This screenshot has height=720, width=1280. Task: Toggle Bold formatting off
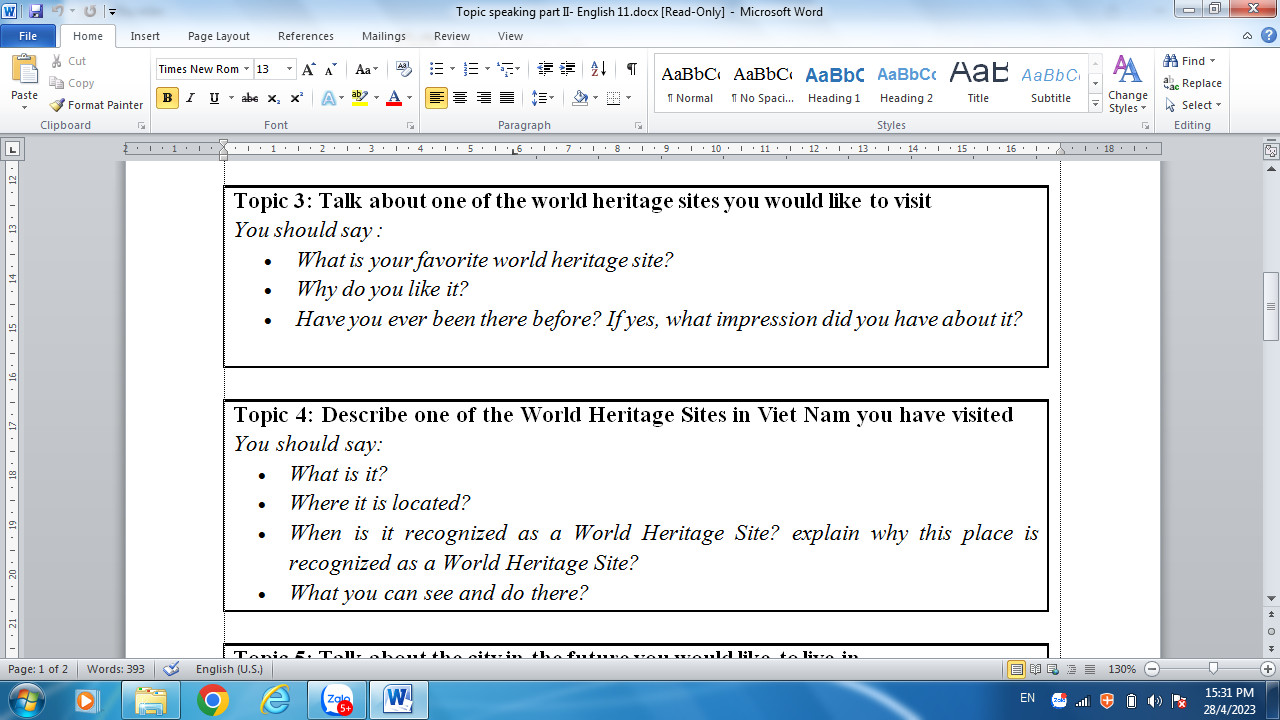[167, 98]
